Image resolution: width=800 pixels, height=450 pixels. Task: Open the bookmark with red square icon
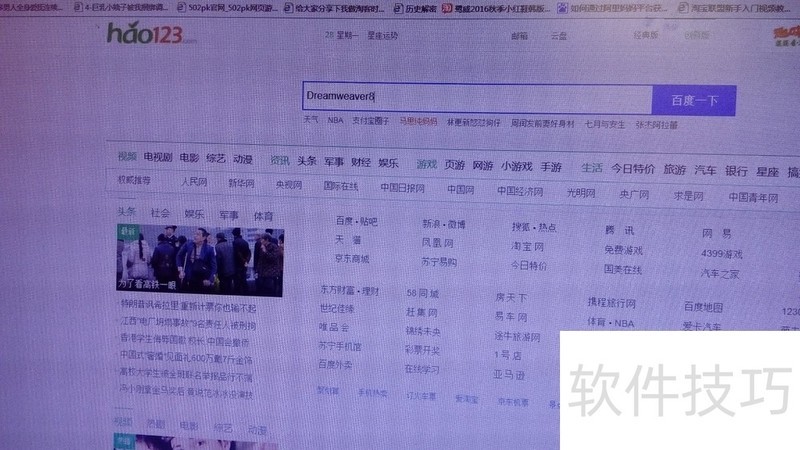click(x=496, y=8)
